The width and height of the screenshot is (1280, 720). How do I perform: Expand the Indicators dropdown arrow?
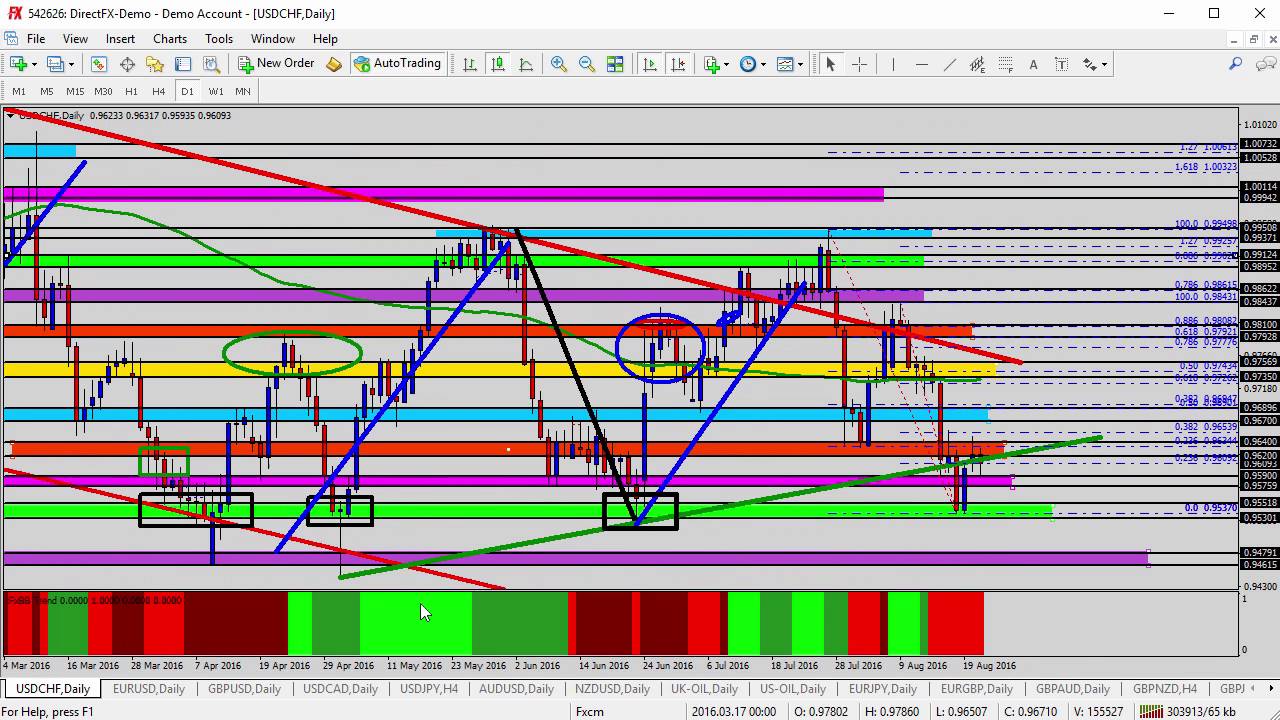(727, 64)
